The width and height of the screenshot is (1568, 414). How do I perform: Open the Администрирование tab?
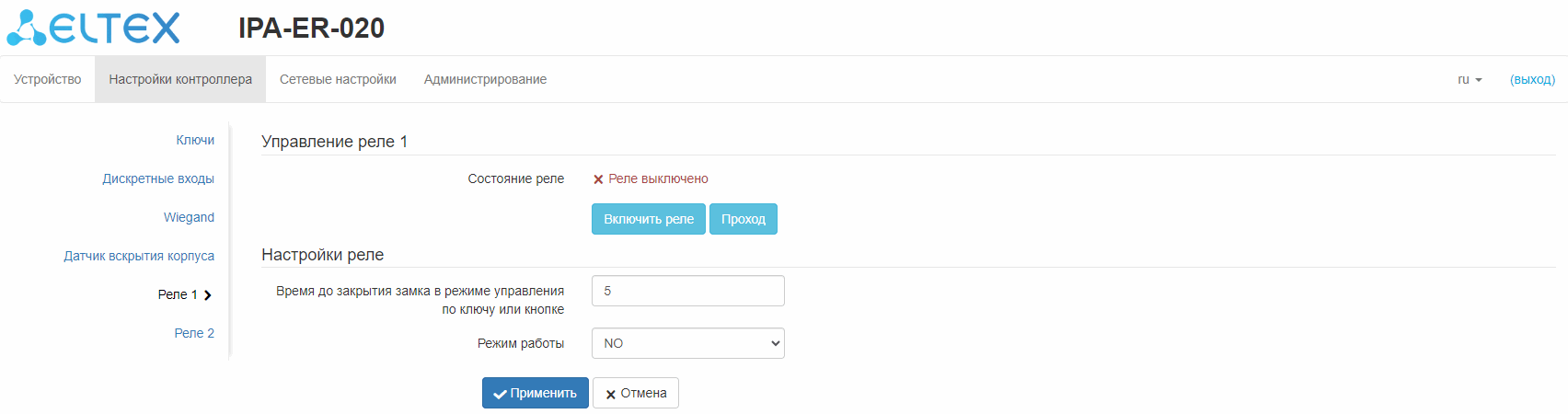click(485, 80)
